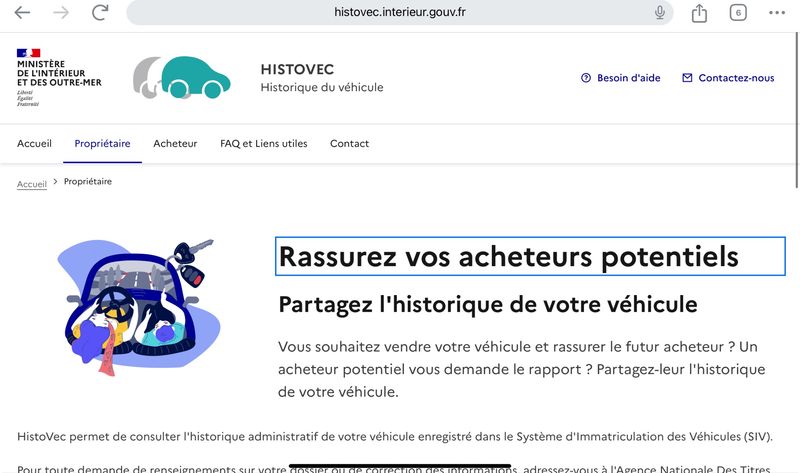Select the histovec.interieur.gouv.fr address bar
Viewport: 800px width, 473px height.
[x=399, y=12]
